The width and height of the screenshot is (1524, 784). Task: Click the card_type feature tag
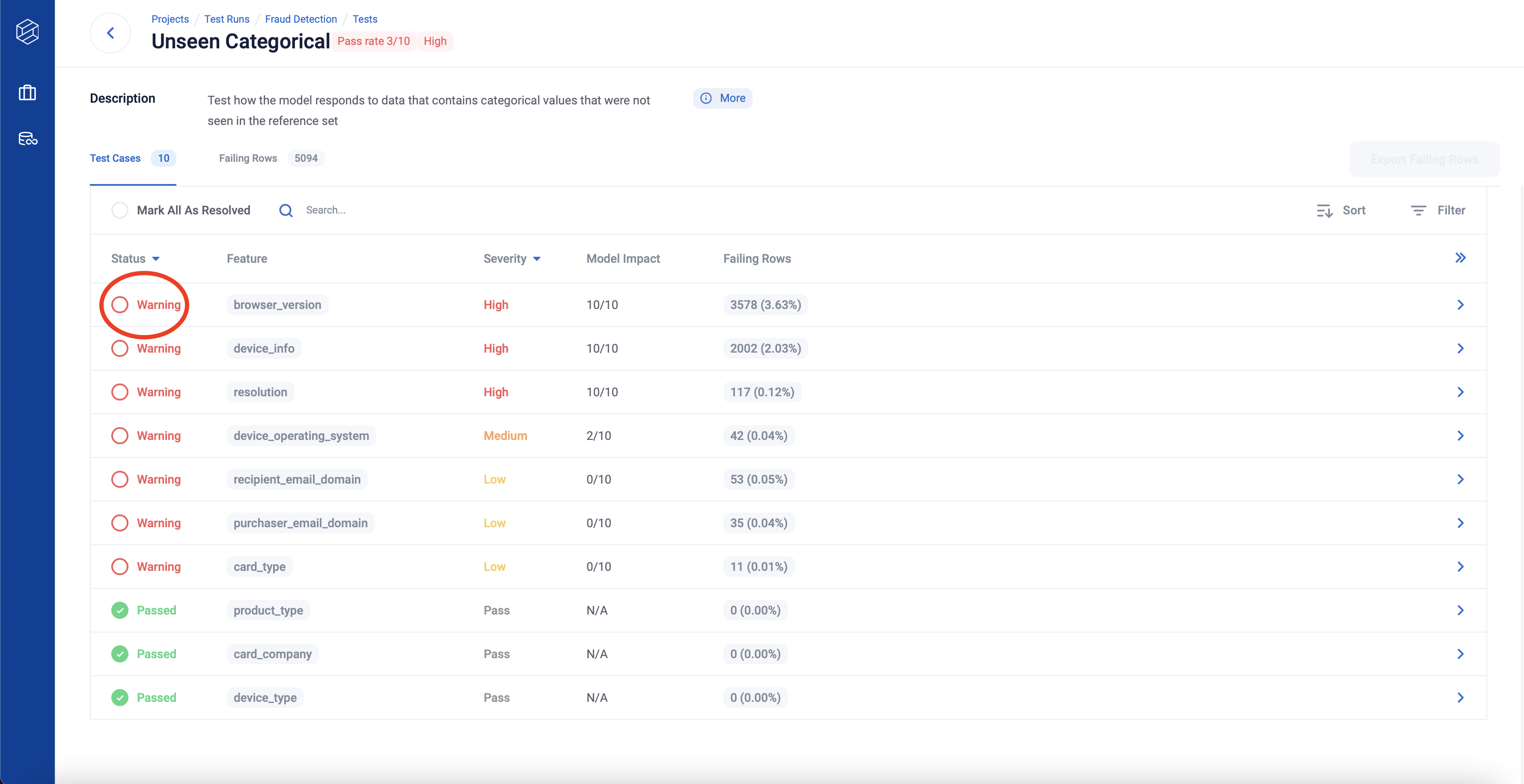(x=259, y=567)
